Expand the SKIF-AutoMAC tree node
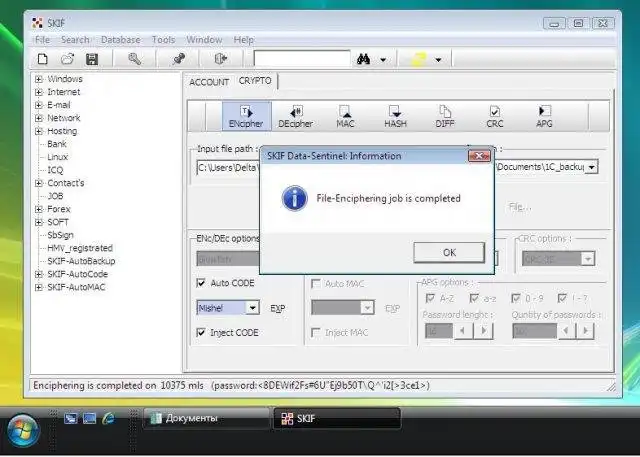640x457 pixels. (x=39, y=287)
